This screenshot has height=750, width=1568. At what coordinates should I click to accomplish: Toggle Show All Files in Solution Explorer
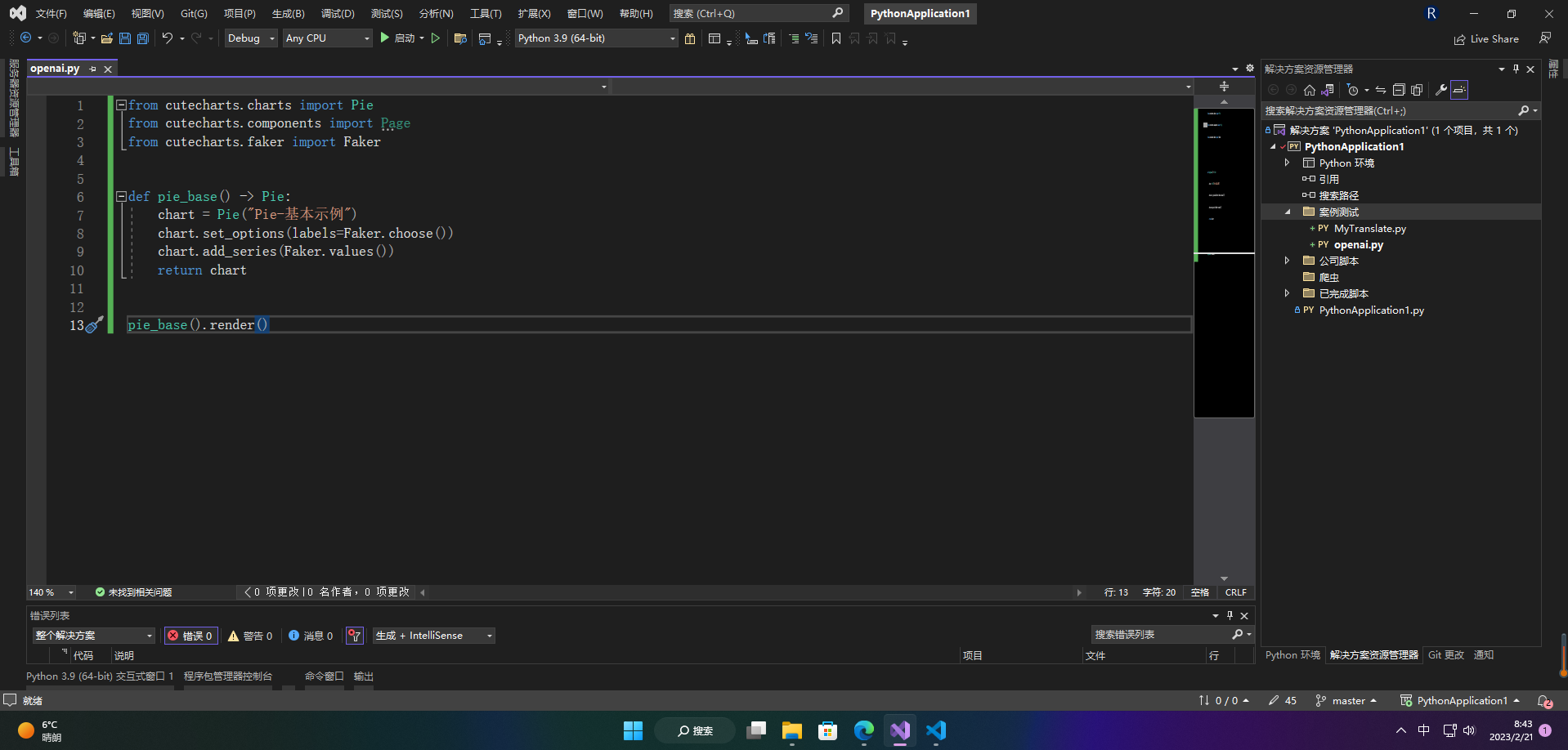pyautogui.click(x=1417, y=90)
